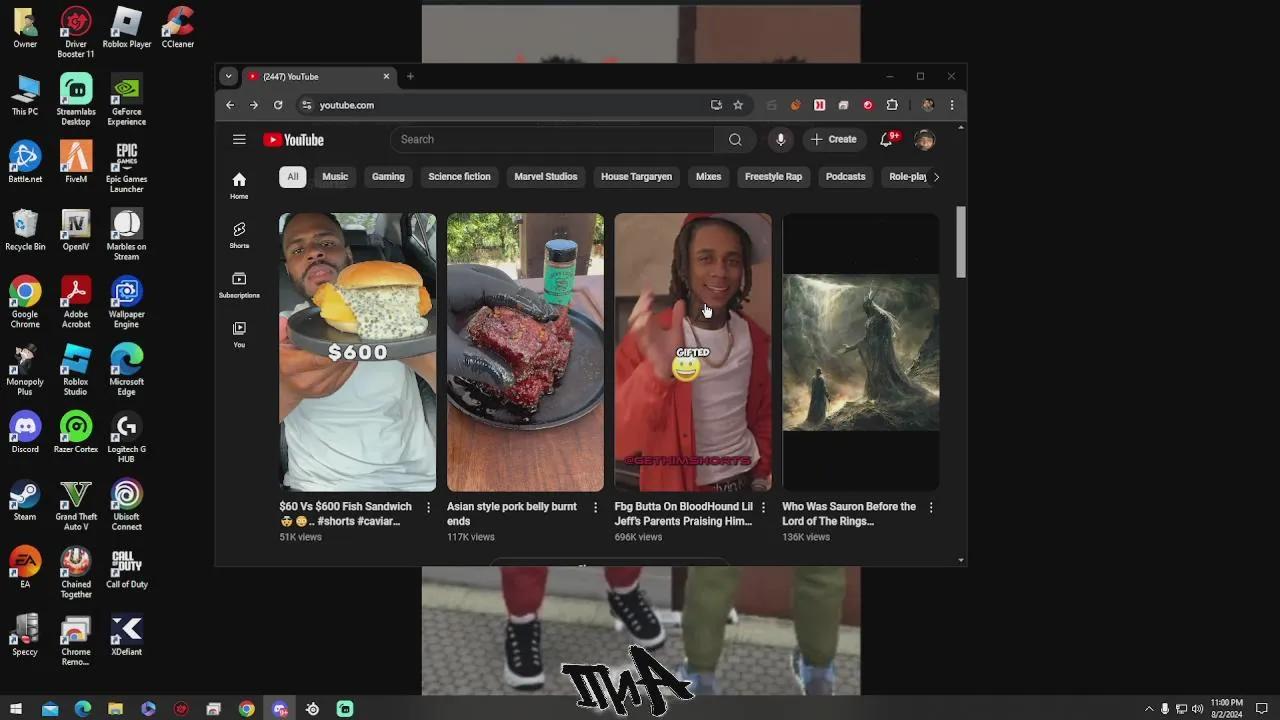Select the All filter chip
This screenshot has width=1280, height=720.
coord(292,177)
